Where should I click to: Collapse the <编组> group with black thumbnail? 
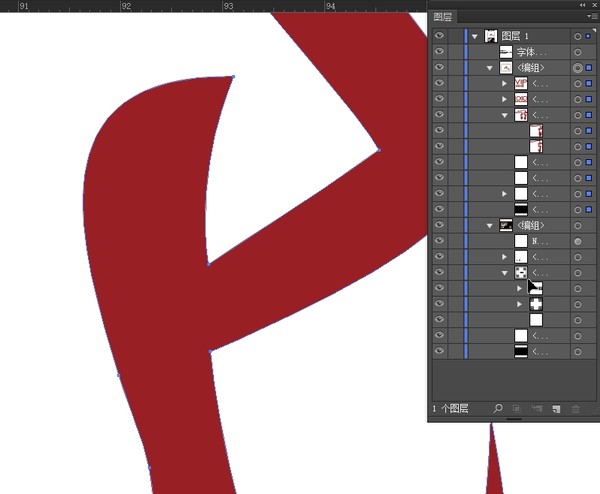489,226
